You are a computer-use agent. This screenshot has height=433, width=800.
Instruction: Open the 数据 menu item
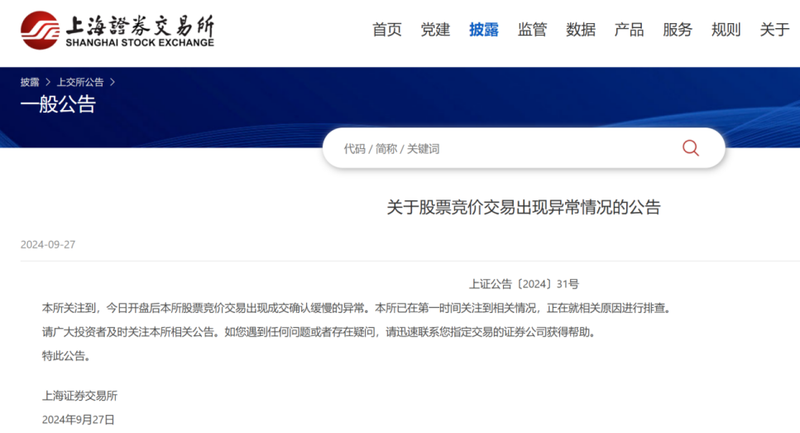point(581,30)
